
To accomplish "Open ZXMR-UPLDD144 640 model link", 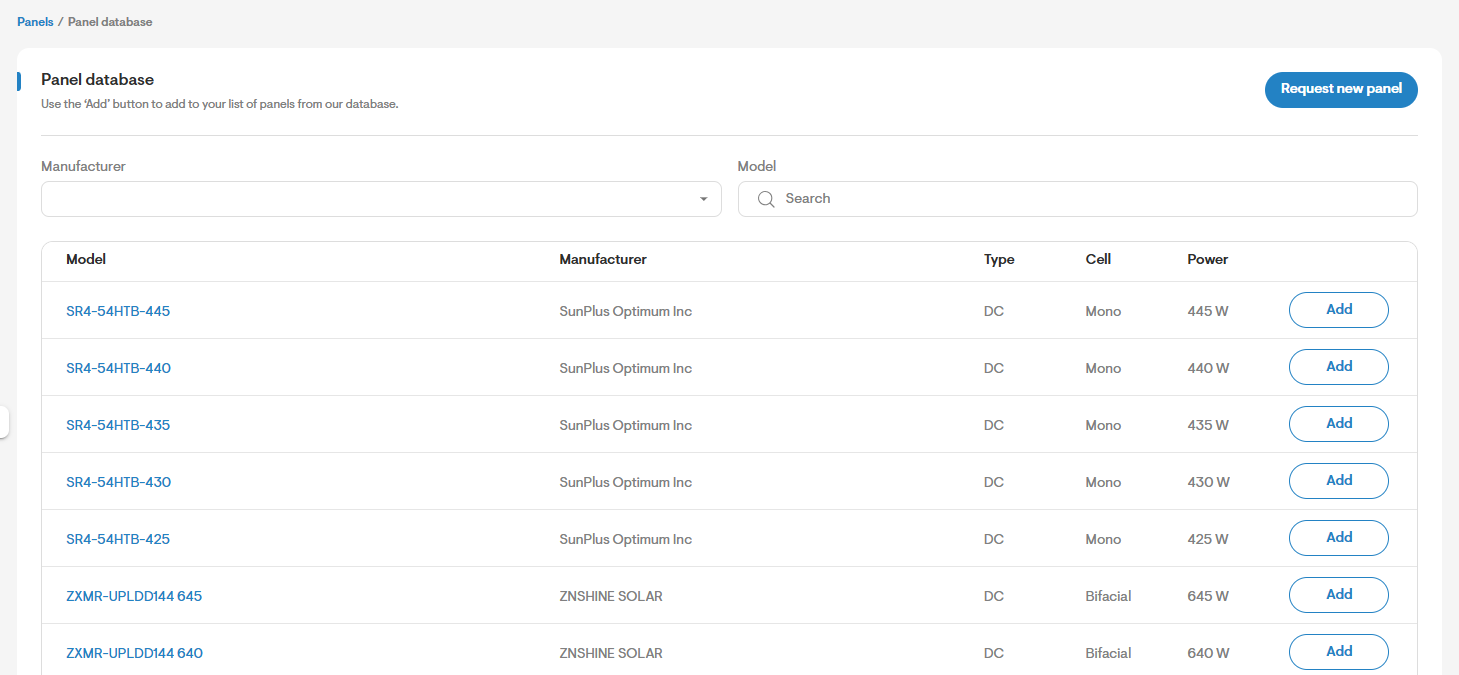I will pos(134,653).
